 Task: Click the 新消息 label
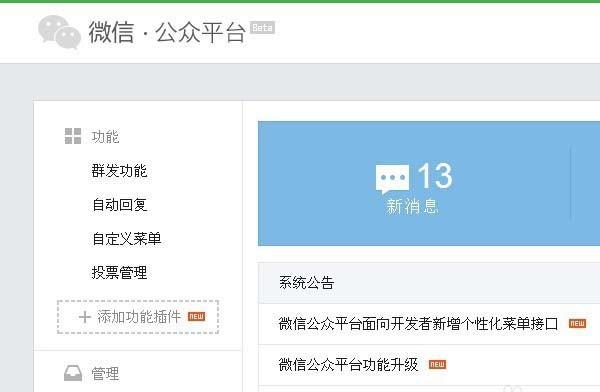coord(412,206)
